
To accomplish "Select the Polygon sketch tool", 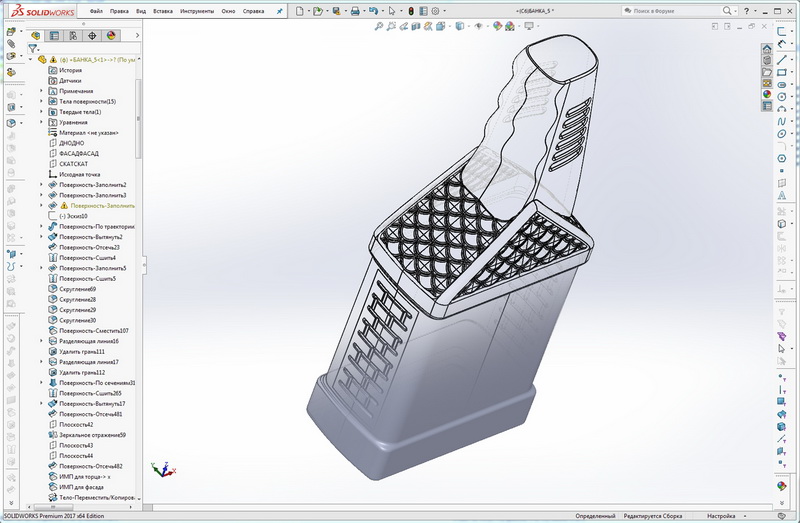I will pos(782,159).
